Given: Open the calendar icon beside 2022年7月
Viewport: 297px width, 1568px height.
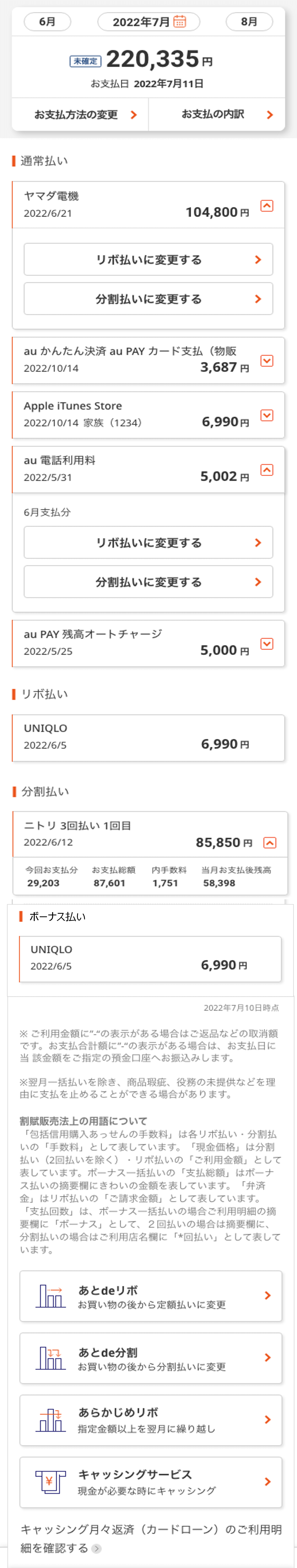Looking at the screenshot, I should (x=180, y=22).
